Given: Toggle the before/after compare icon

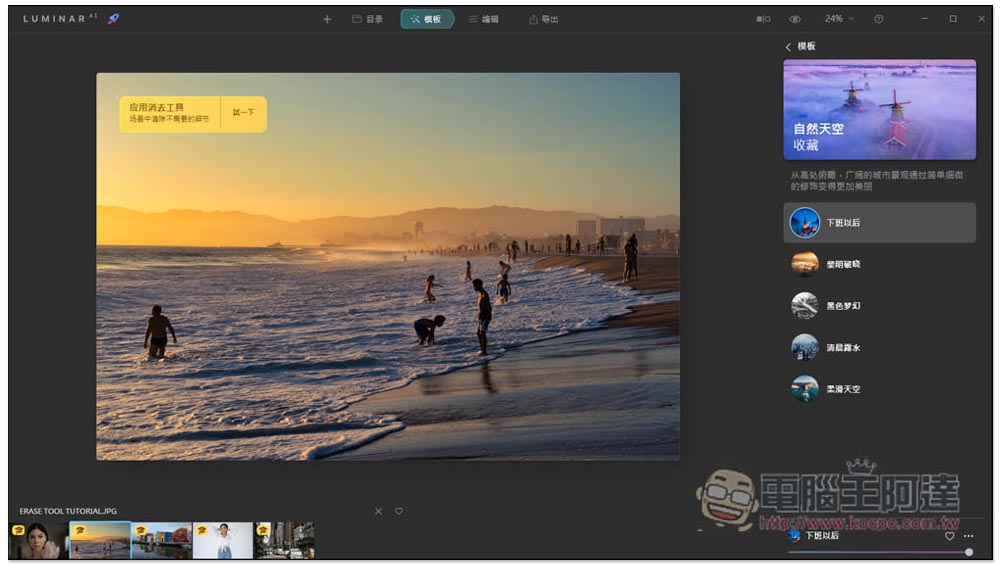Looking at the screenshot, I should [763, 19].
